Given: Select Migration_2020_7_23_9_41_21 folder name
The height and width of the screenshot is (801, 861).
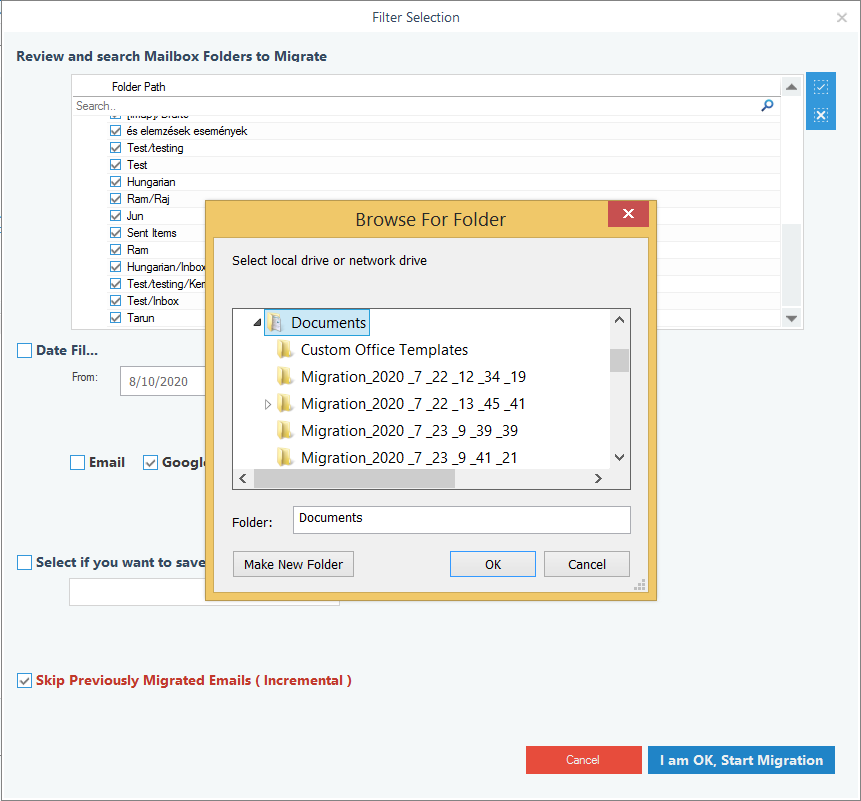Looking at the screenshot, I should pos(409,457).
